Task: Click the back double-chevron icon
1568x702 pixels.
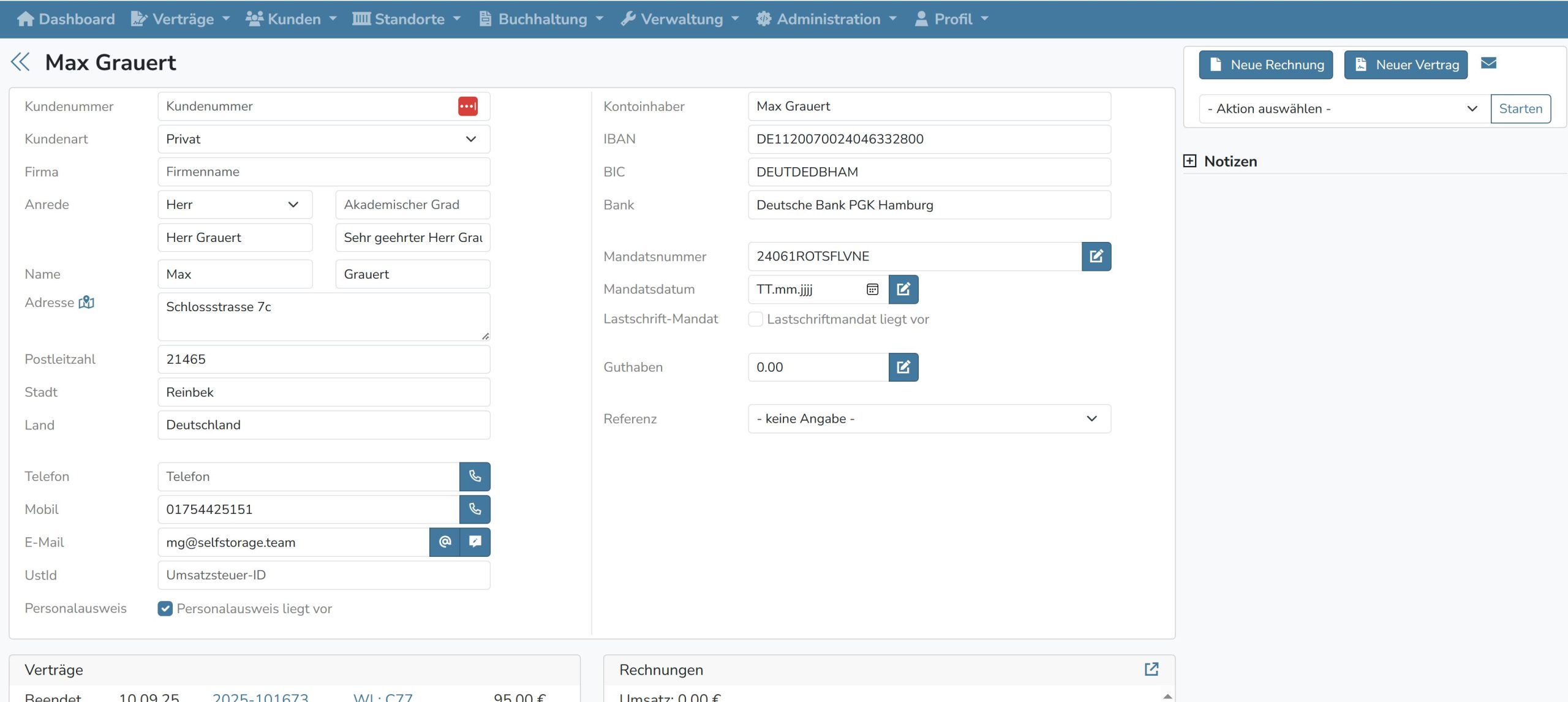Action: (20, 62)
